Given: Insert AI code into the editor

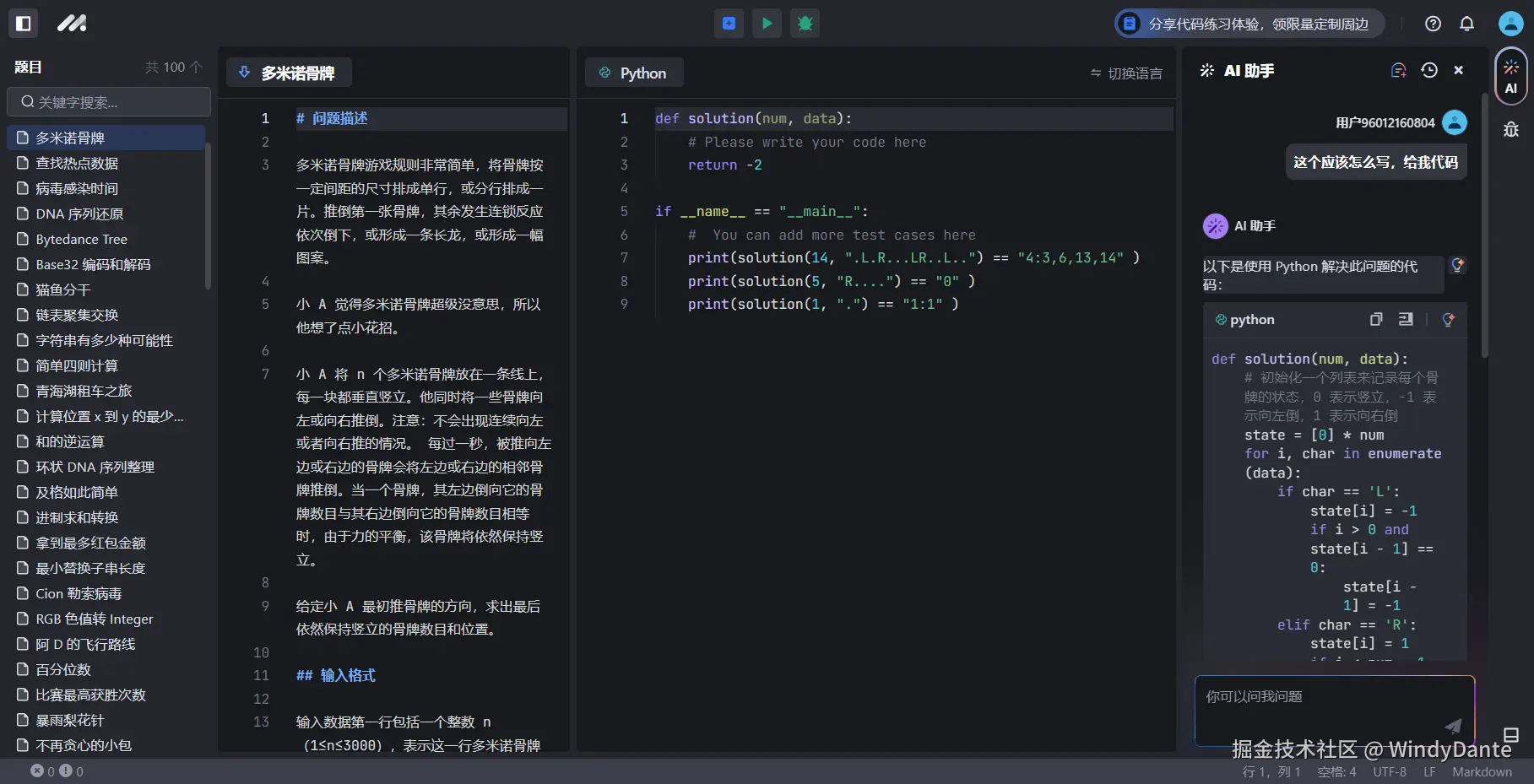Looking at the screenshot, I should tap(1406, 319).
